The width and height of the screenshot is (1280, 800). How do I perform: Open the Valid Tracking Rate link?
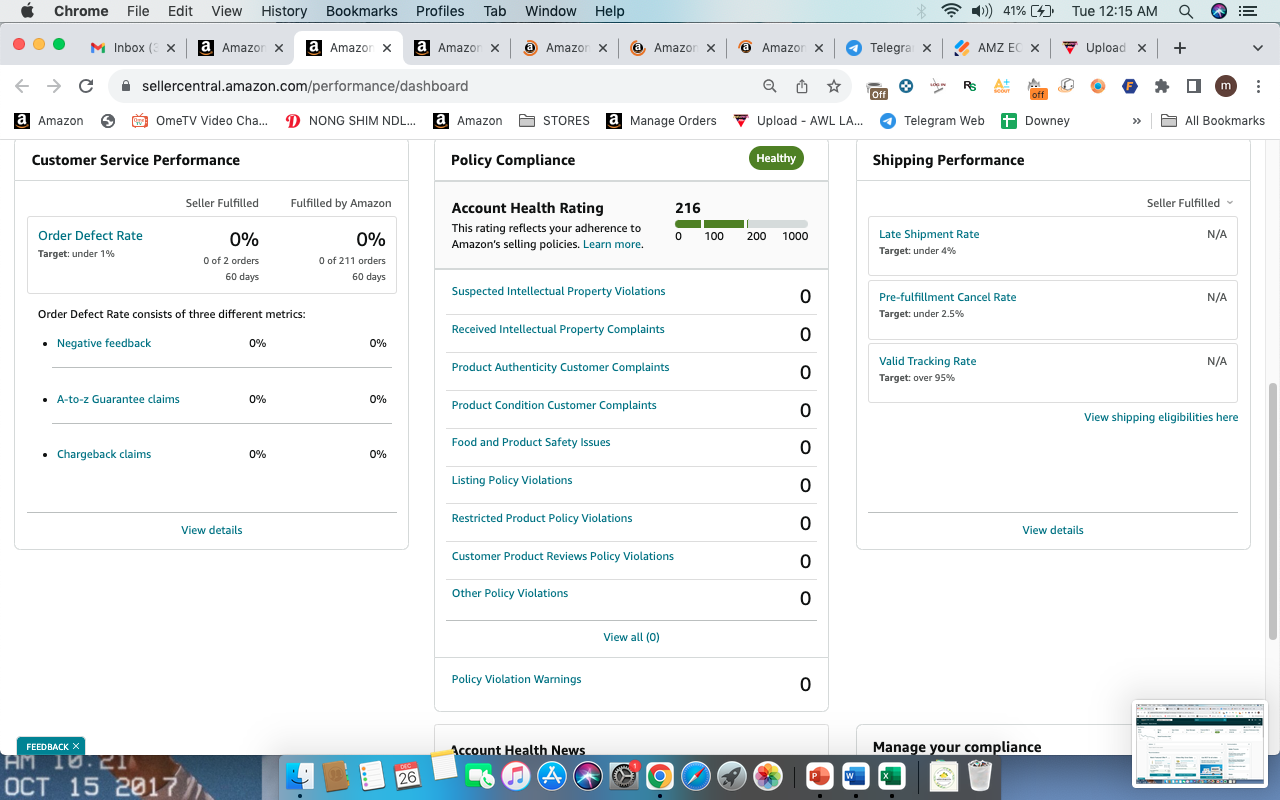pyautogui.click(x=927, y=361)
